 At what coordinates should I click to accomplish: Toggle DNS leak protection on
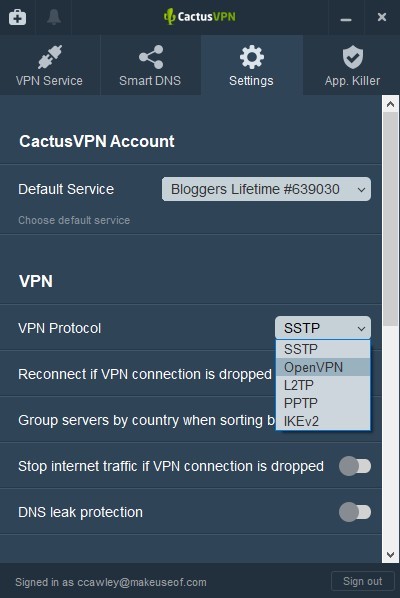coord(355,512)
